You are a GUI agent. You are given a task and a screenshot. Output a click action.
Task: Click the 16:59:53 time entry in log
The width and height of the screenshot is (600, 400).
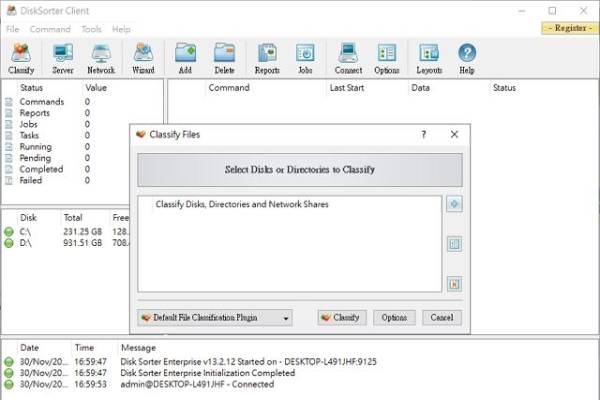[x=90, y=384]
